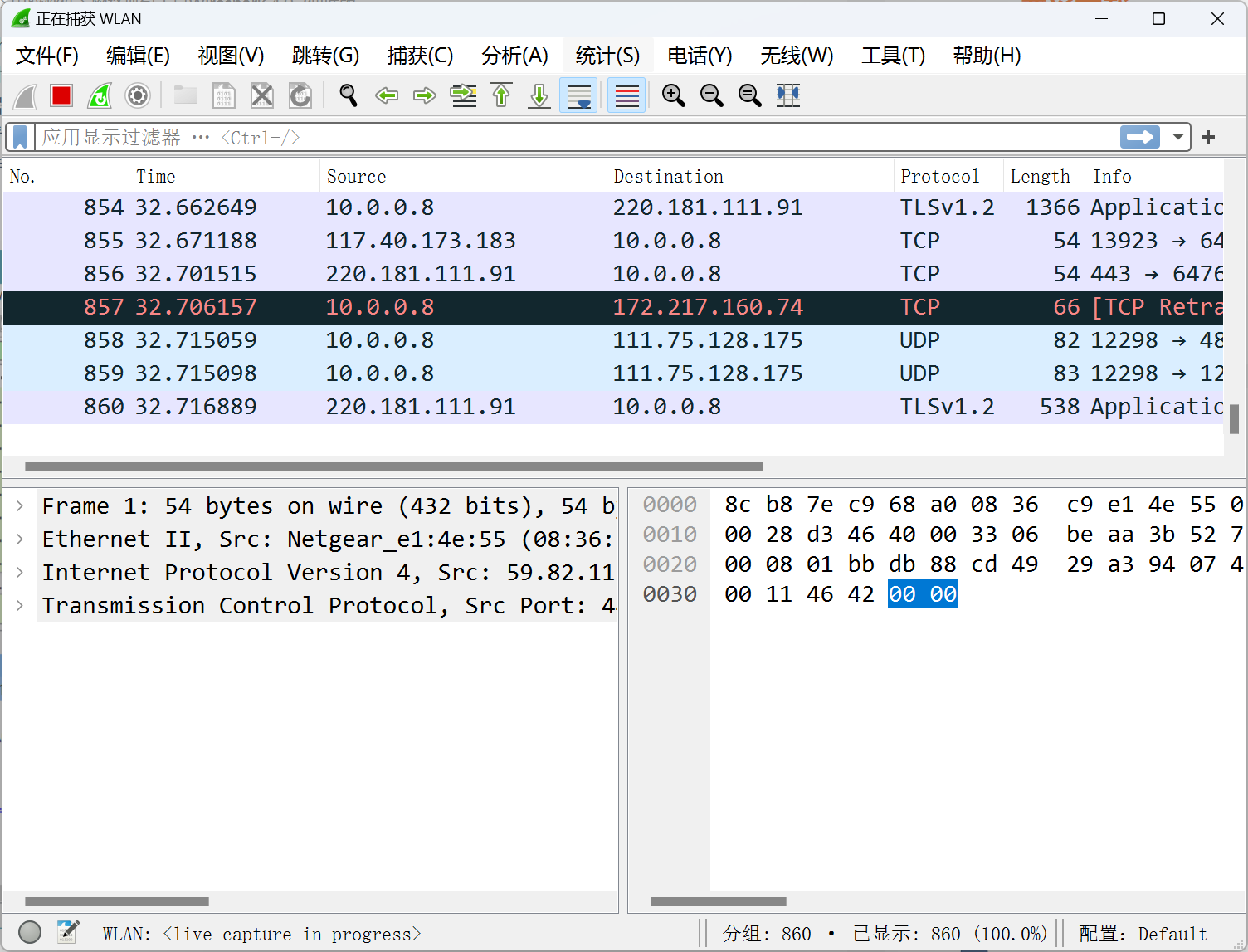Sort by the Destination column header
Screen dimensions: 1248x952
(750, 176)
